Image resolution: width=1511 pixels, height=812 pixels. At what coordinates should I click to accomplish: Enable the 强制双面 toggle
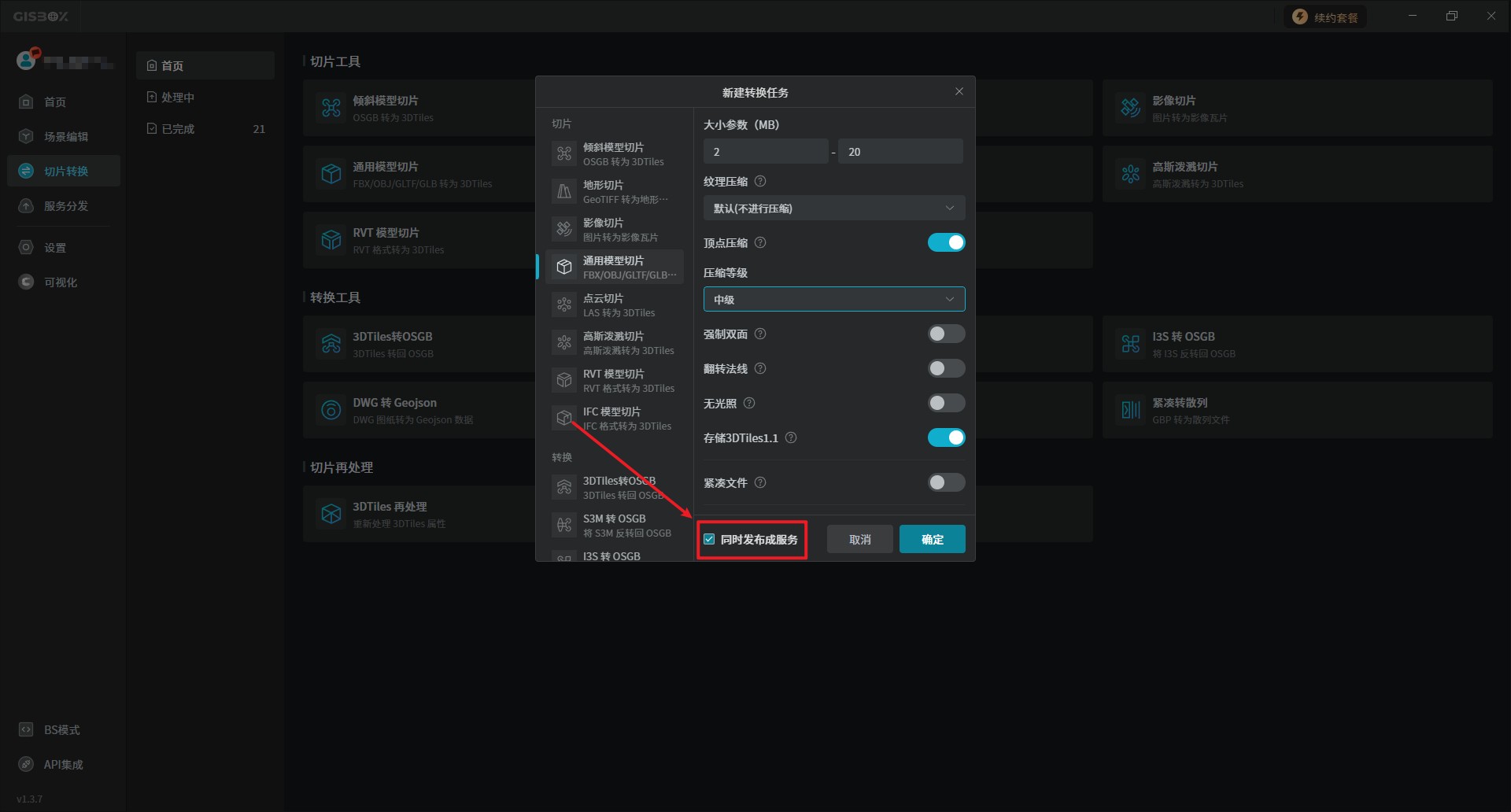click(946, 334)
